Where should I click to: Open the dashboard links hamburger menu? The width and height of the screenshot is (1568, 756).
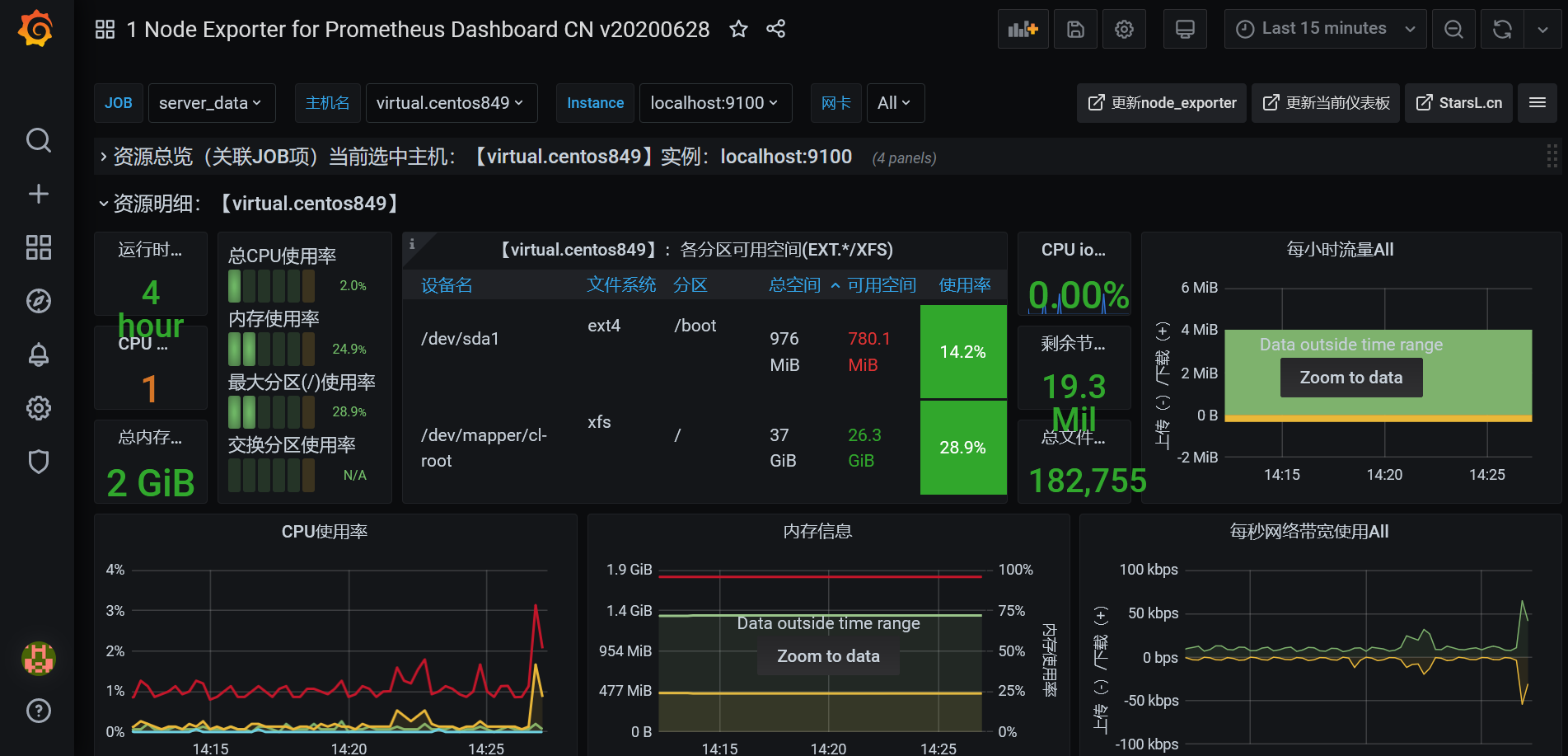1537,103
